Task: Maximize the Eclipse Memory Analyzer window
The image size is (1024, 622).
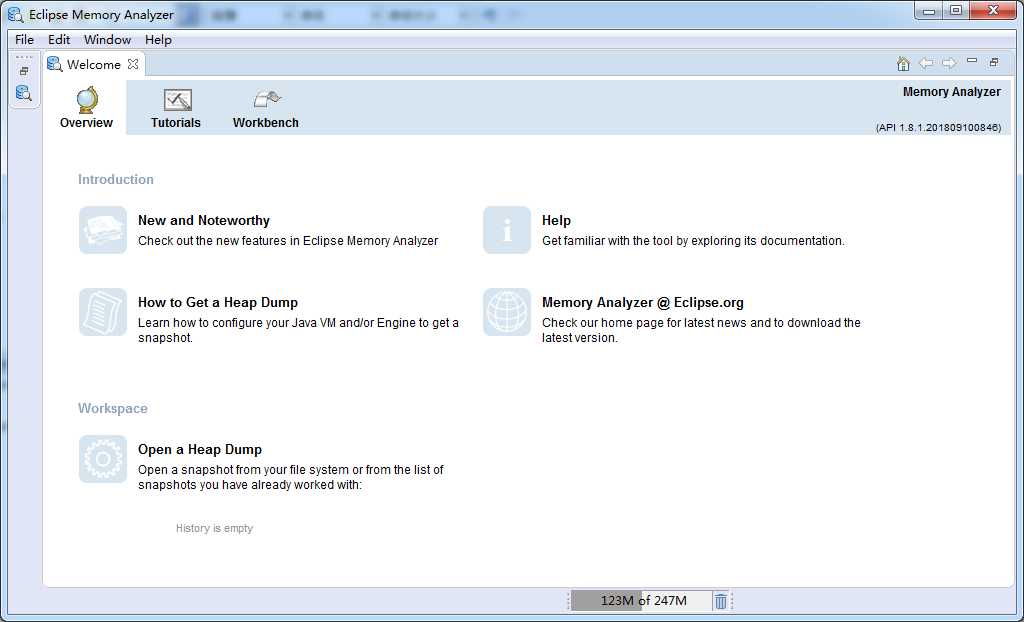Action: 955,11
